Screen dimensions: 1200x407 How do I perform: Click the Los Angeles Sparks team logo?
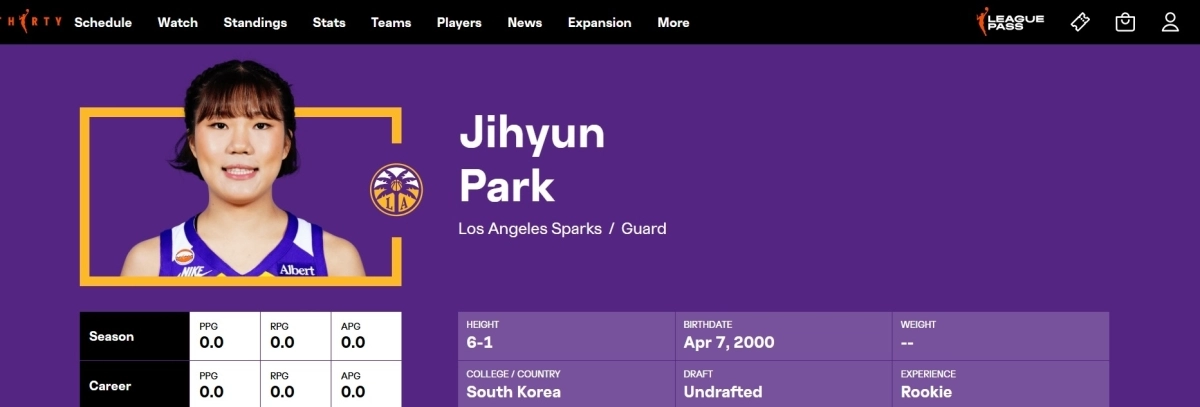tap(396, 190)
